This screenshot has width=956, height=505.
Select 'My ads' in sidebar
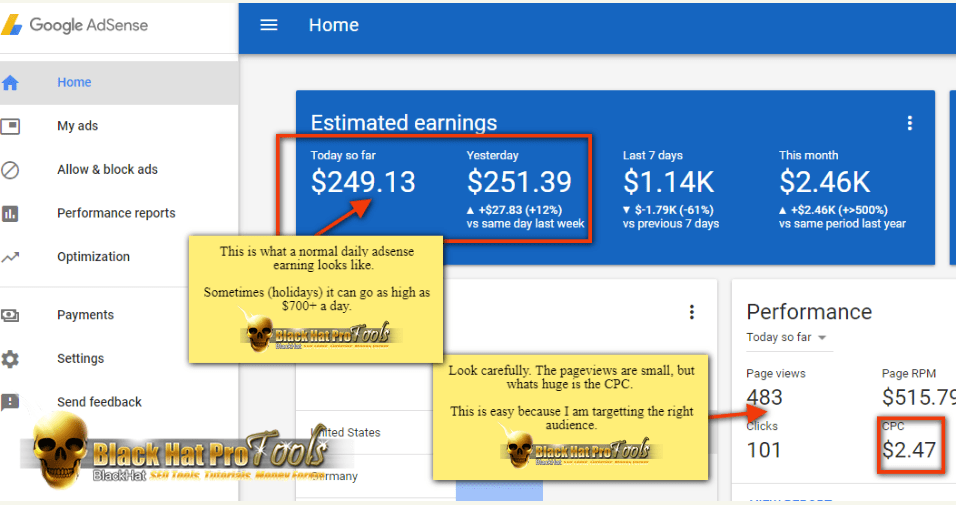pos(77,126)
